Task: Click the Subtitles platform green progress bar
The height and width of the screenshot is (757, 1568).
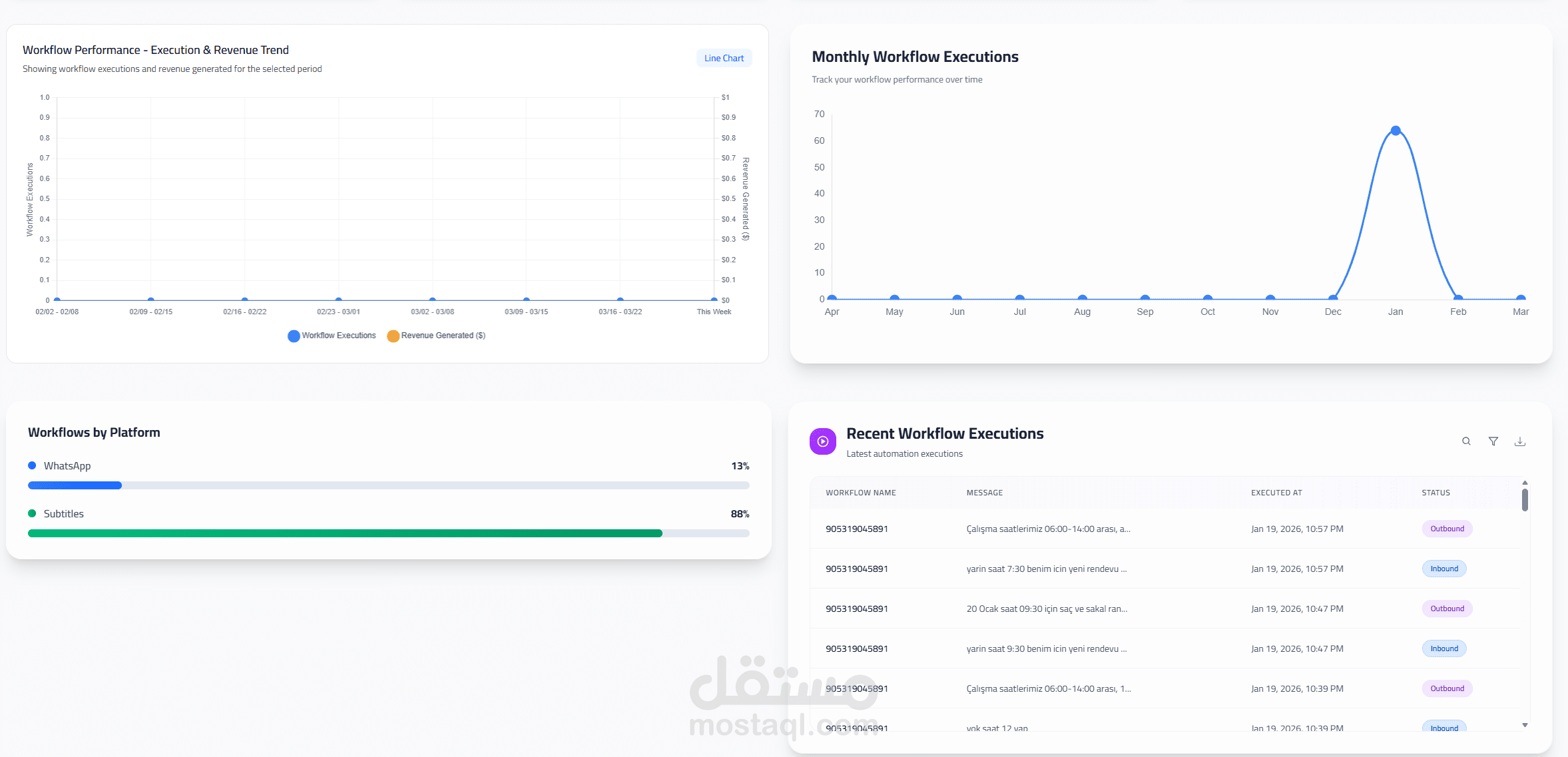Action: [x=345, y=533]
